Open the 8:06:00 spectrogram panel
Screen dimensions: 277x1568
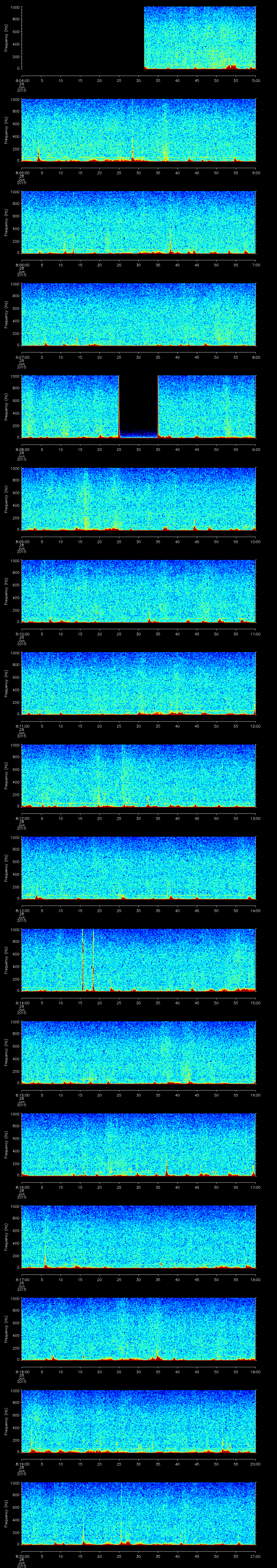coord(139,222)
